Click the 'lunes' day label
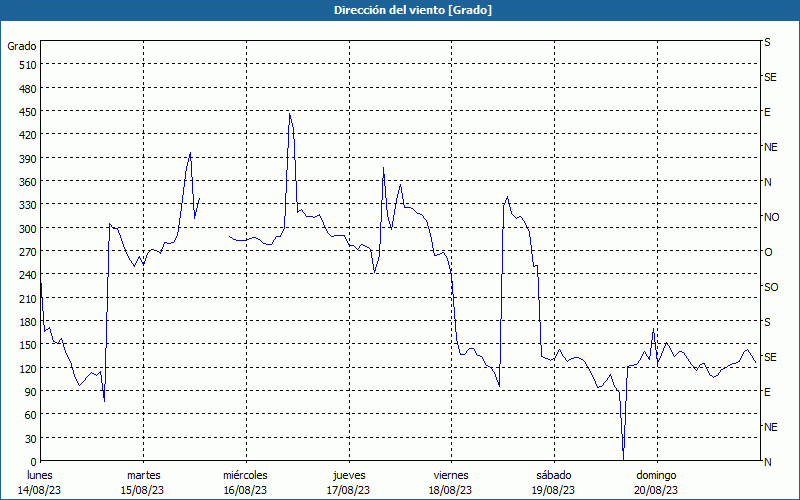This screenshot has height=500, width=800. click(x=40, y=475)
